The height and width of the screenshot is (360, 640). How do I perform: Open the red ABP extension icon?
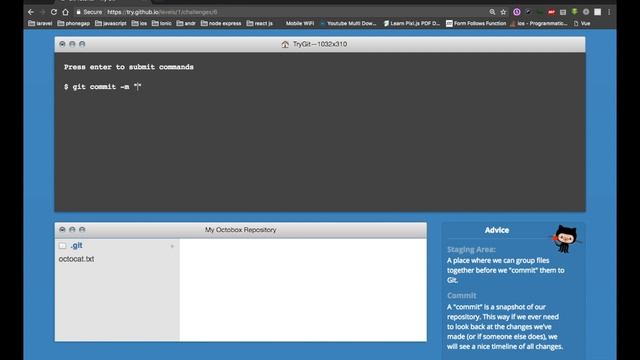(x=551, y=12)
